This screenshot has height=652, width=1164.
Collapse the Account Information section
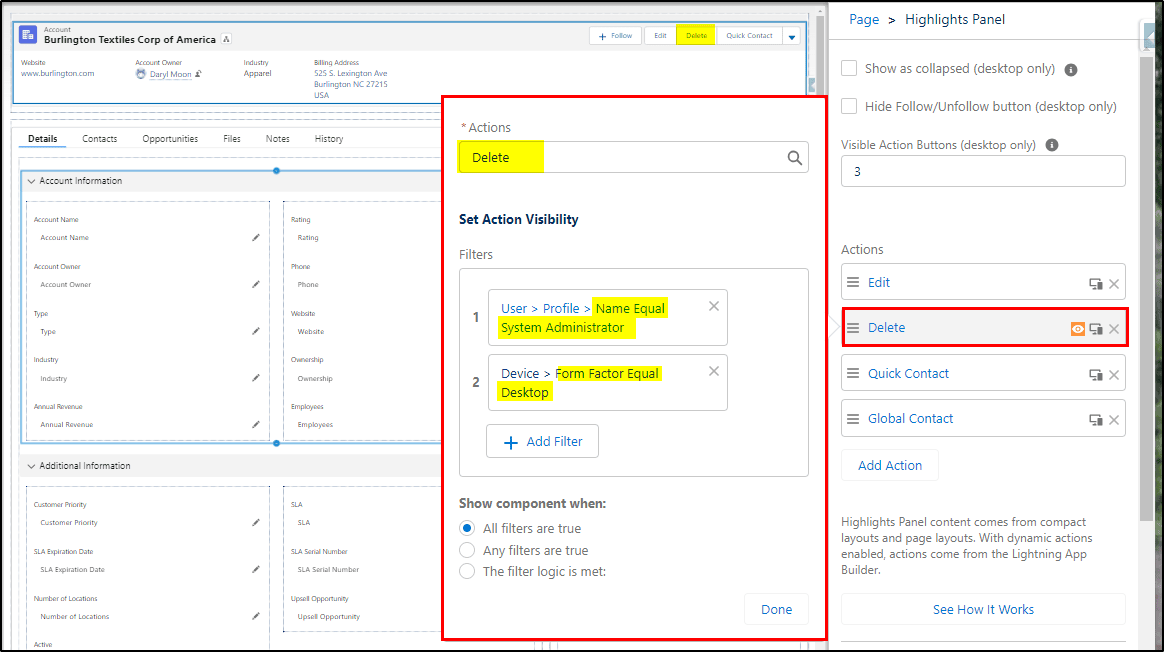(x=31, y=181)
